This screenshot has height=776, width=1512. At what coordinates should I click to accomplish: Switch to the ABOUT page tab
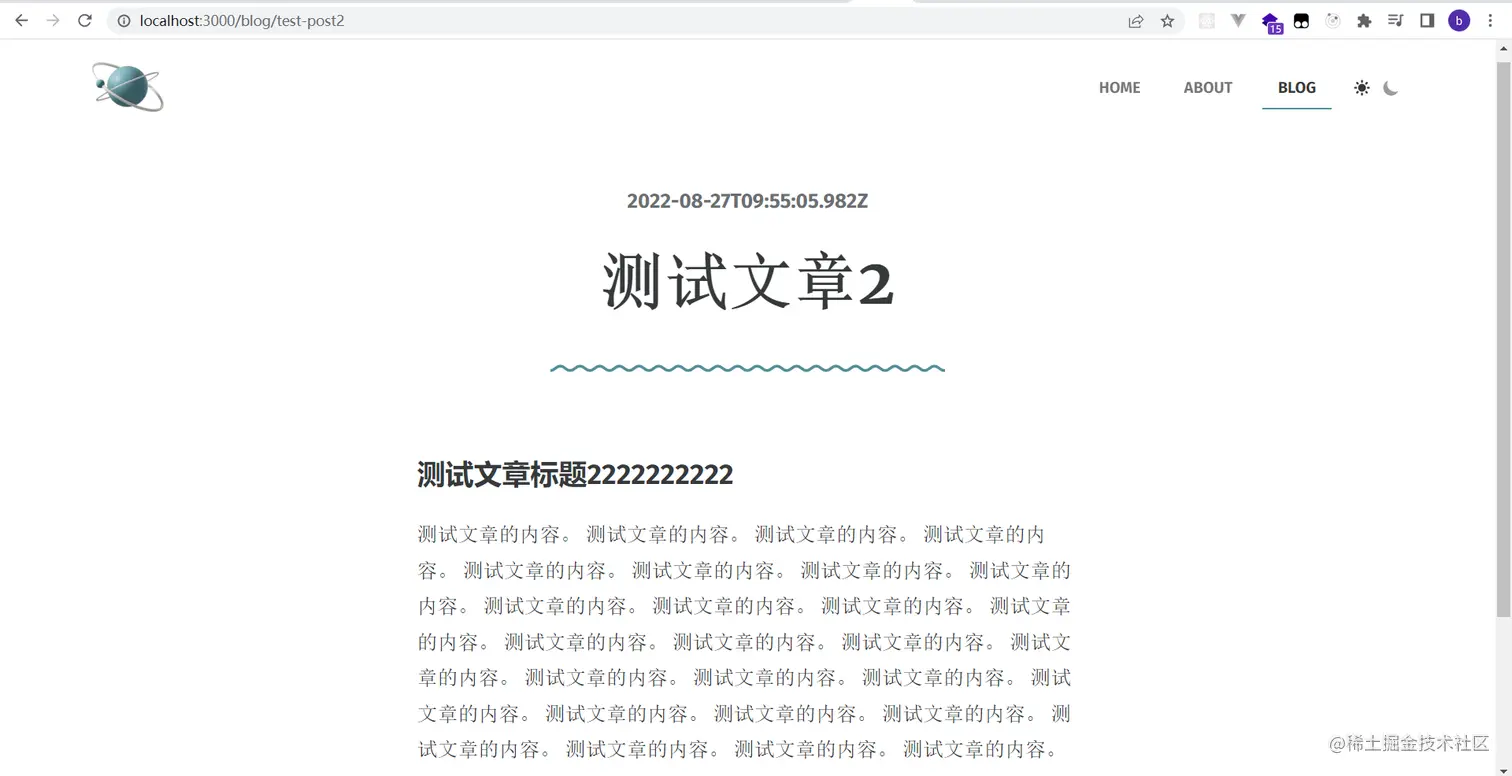(x=1207, y=88)
